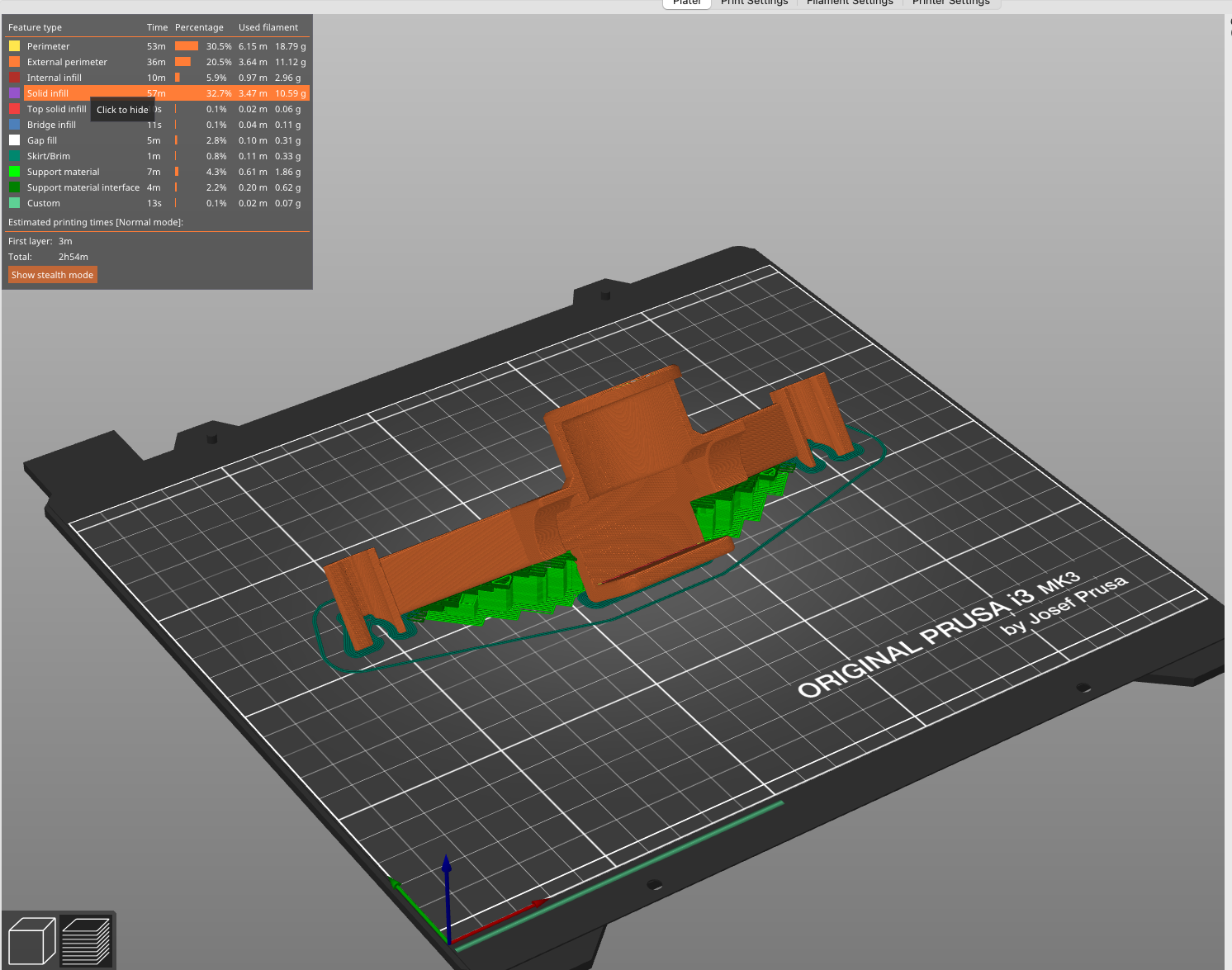Select the sliced layers preview icon

(x=86, y=940)
